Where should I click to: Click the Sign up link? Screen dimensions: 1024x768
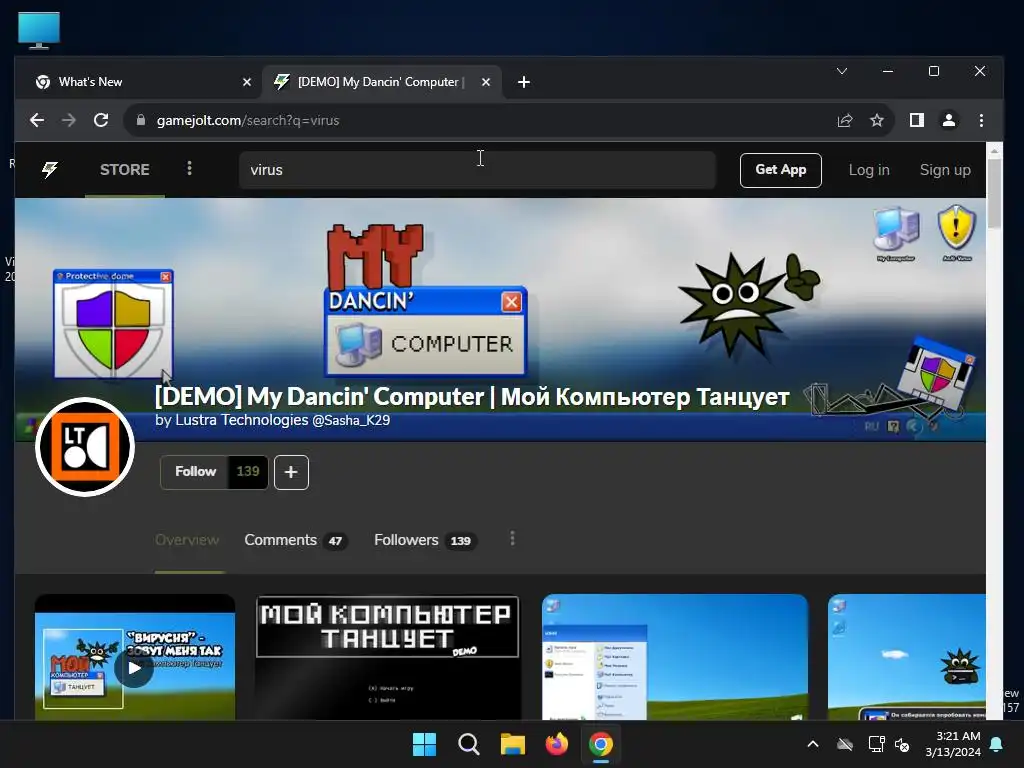944,170
